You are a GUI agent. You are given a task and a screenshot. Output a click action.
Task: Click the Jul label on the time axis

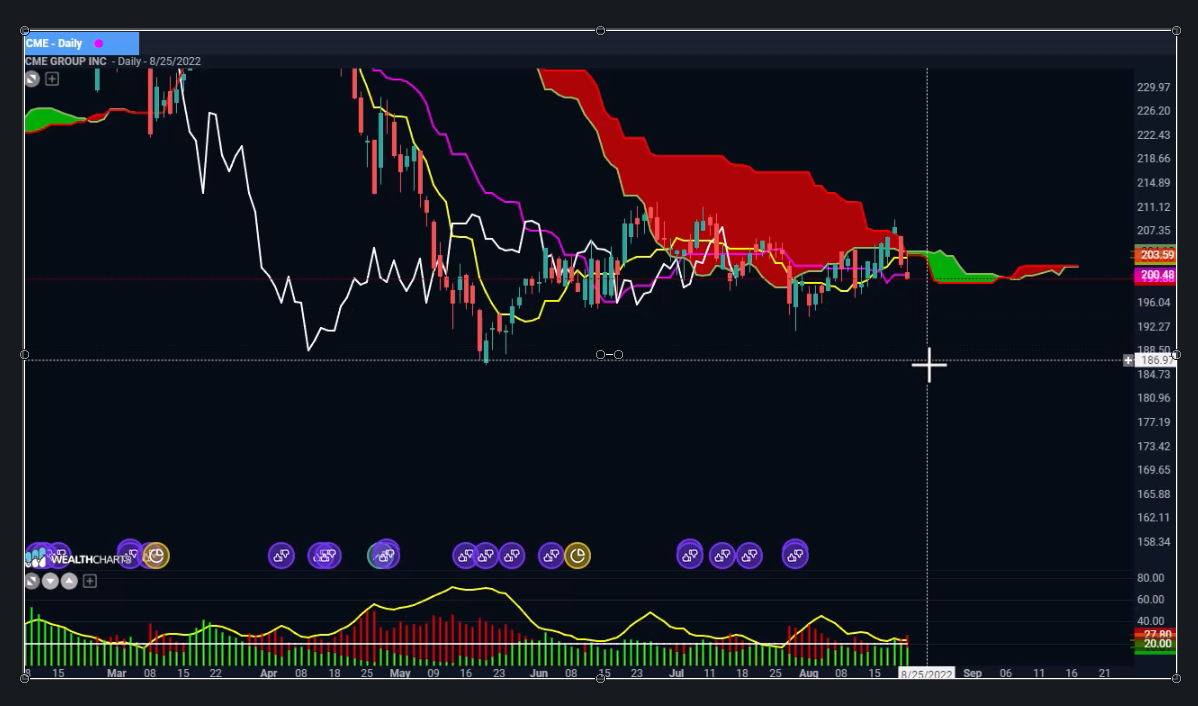click(676, 673)
